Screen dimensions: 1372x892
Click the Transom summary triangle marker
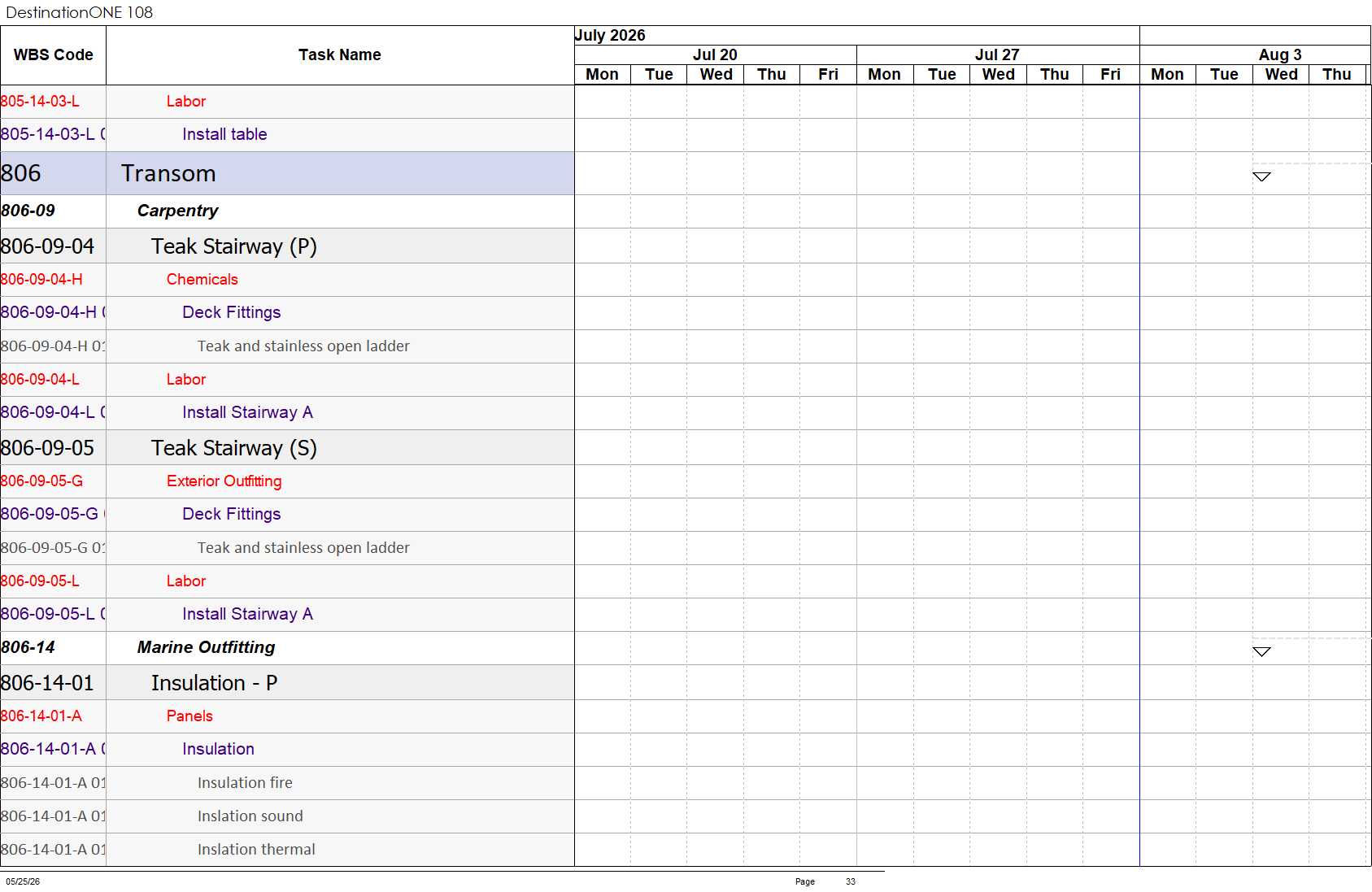pos(1261,176)
